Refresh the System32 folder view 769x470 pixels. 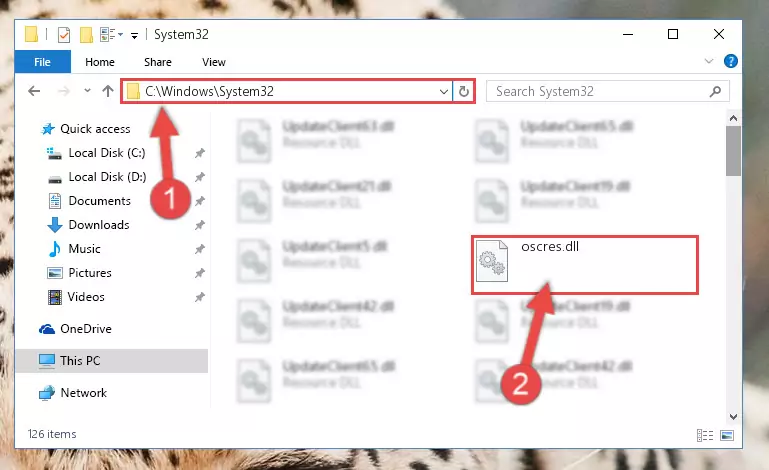(x=463, y=91)
